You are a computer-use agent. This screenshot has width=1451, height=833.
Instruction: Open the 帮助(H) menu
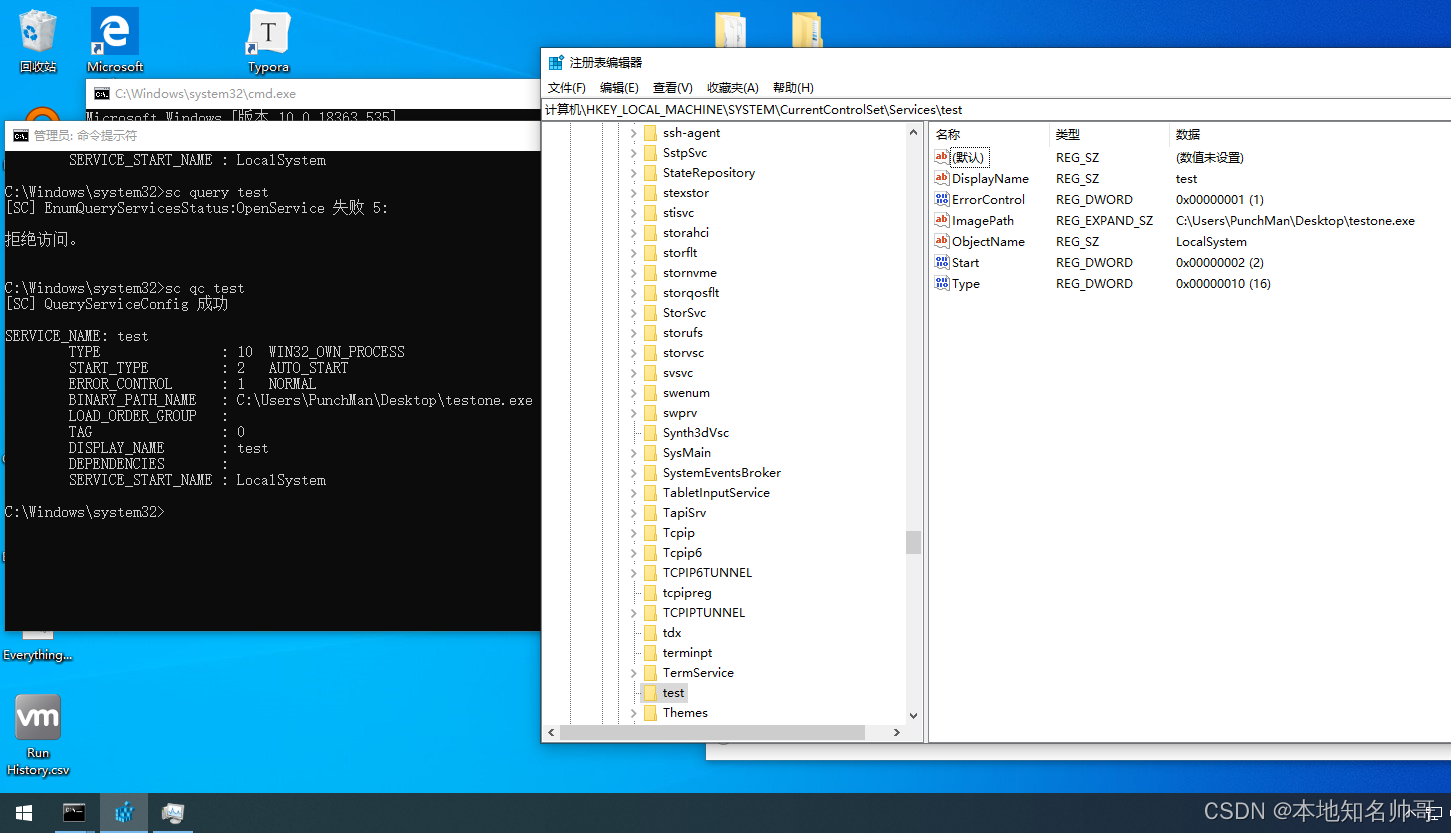point(793,88)
